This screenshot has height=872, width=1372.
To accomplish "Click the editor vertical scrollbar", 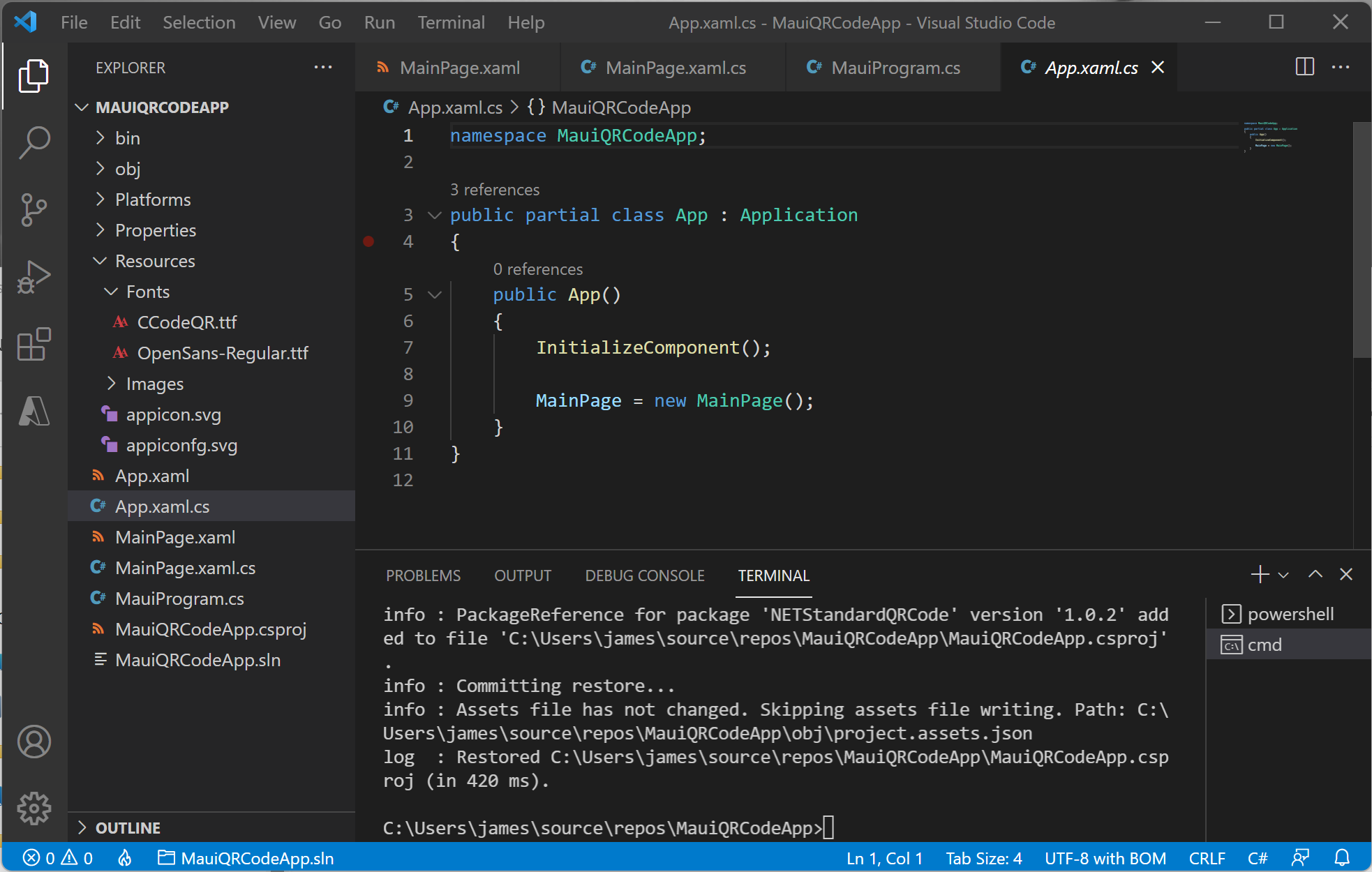I will coord(1362,239).
